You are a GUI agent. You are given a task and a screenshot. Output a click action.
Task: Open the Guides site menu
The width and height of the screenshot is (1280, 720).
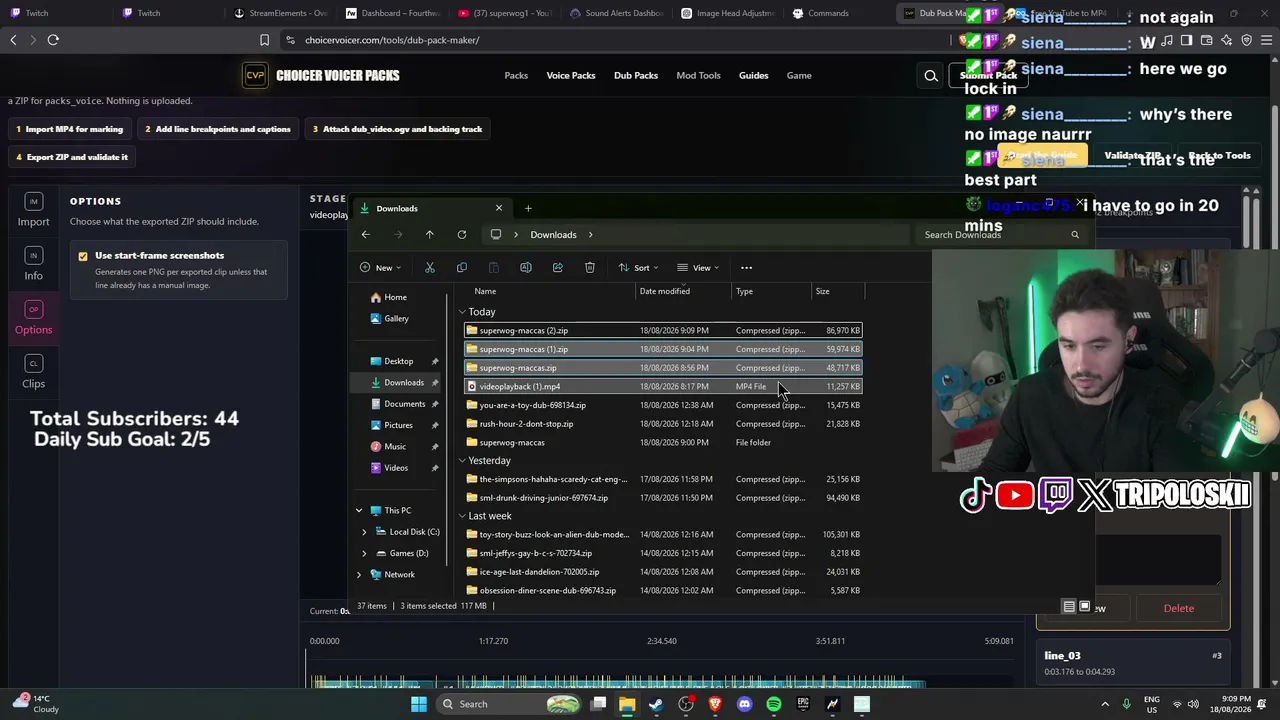pyautogui.click(x=754, y=76)
